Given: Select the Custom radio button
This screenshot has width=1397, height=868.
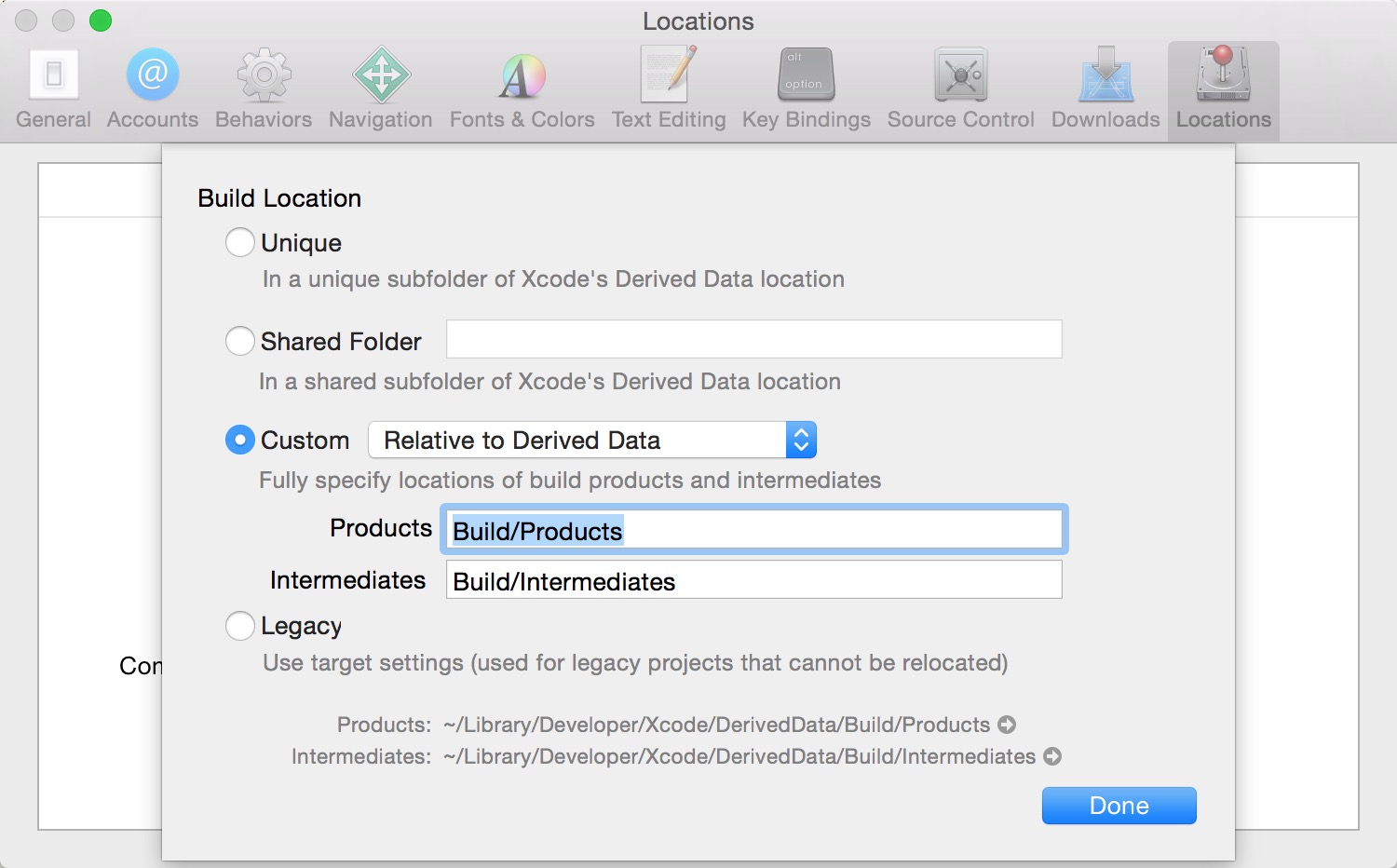Looking at the screenshot, I should click(240, 440).
